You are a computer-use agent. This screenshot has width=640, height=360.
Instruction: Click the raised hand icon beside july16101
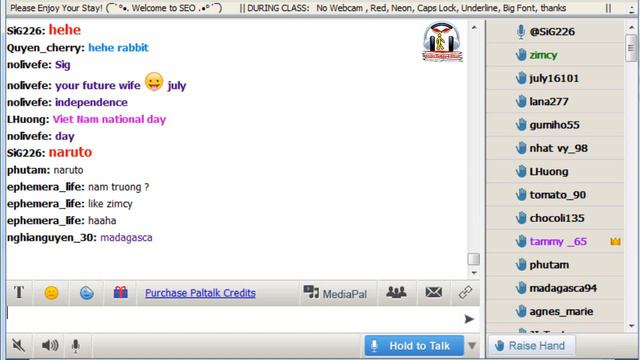[520, 78]
